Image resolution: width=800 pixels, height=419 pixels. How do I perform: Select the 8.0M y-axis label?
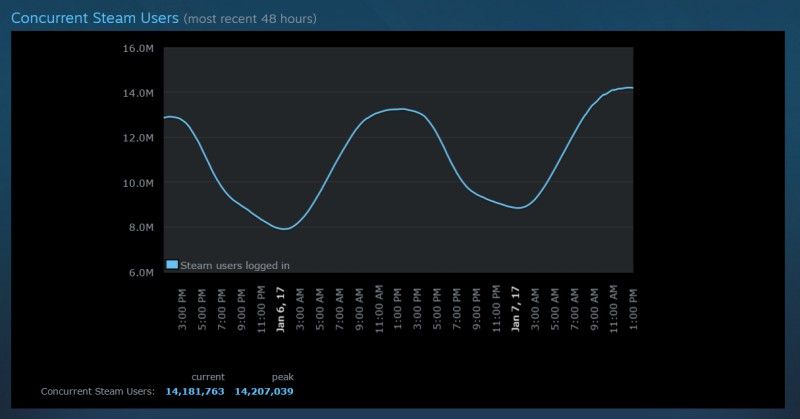point(140,227)
